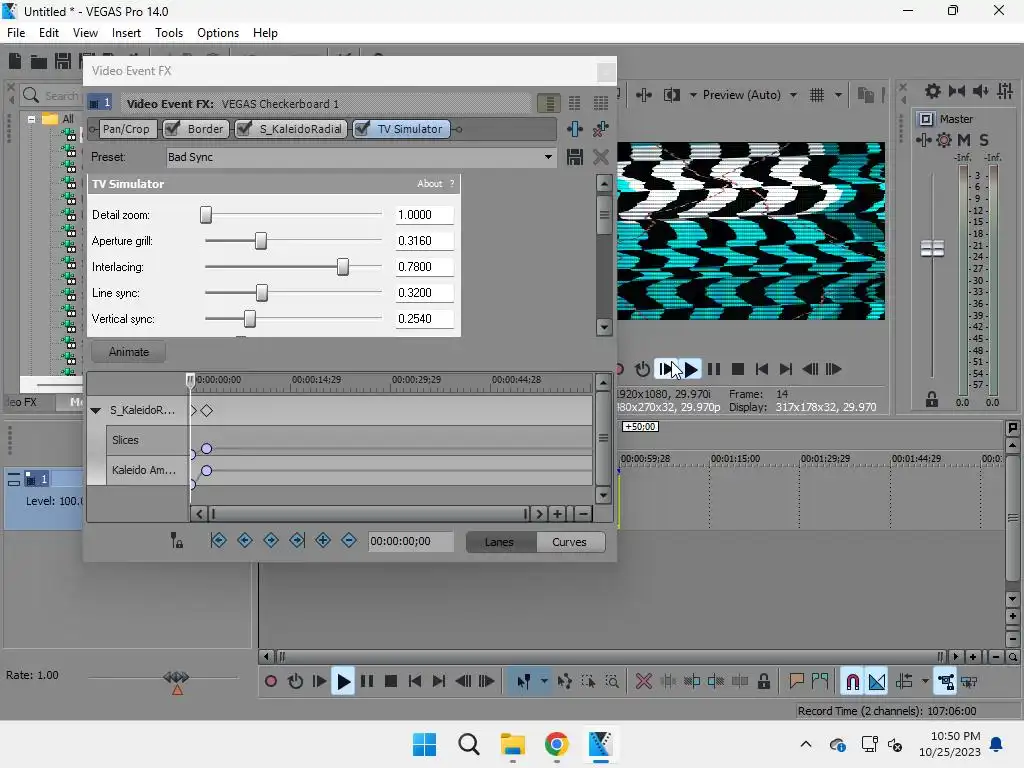
Task: Play from start in main transport
Action: [x=319, y=682]
